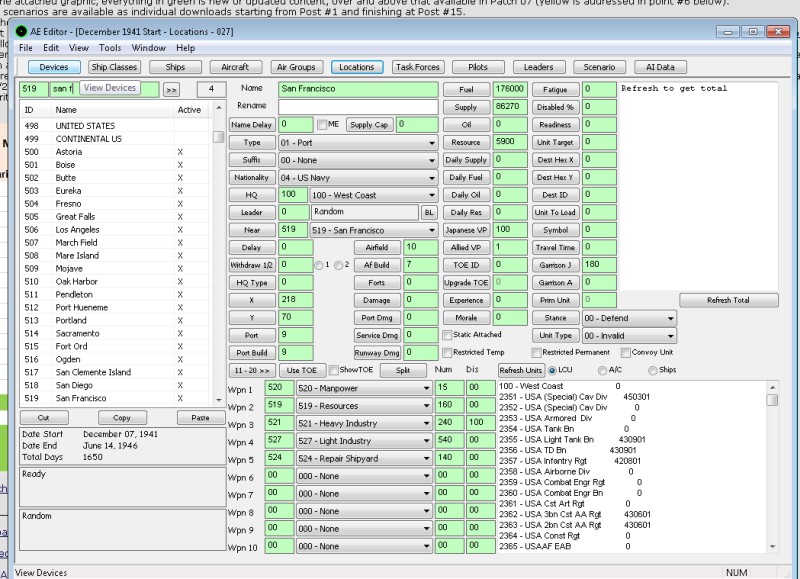Open the Stance dropdown 00 - Defend
Image resolution: width=800 pixels, height=579 pixels.
(630, 318)
